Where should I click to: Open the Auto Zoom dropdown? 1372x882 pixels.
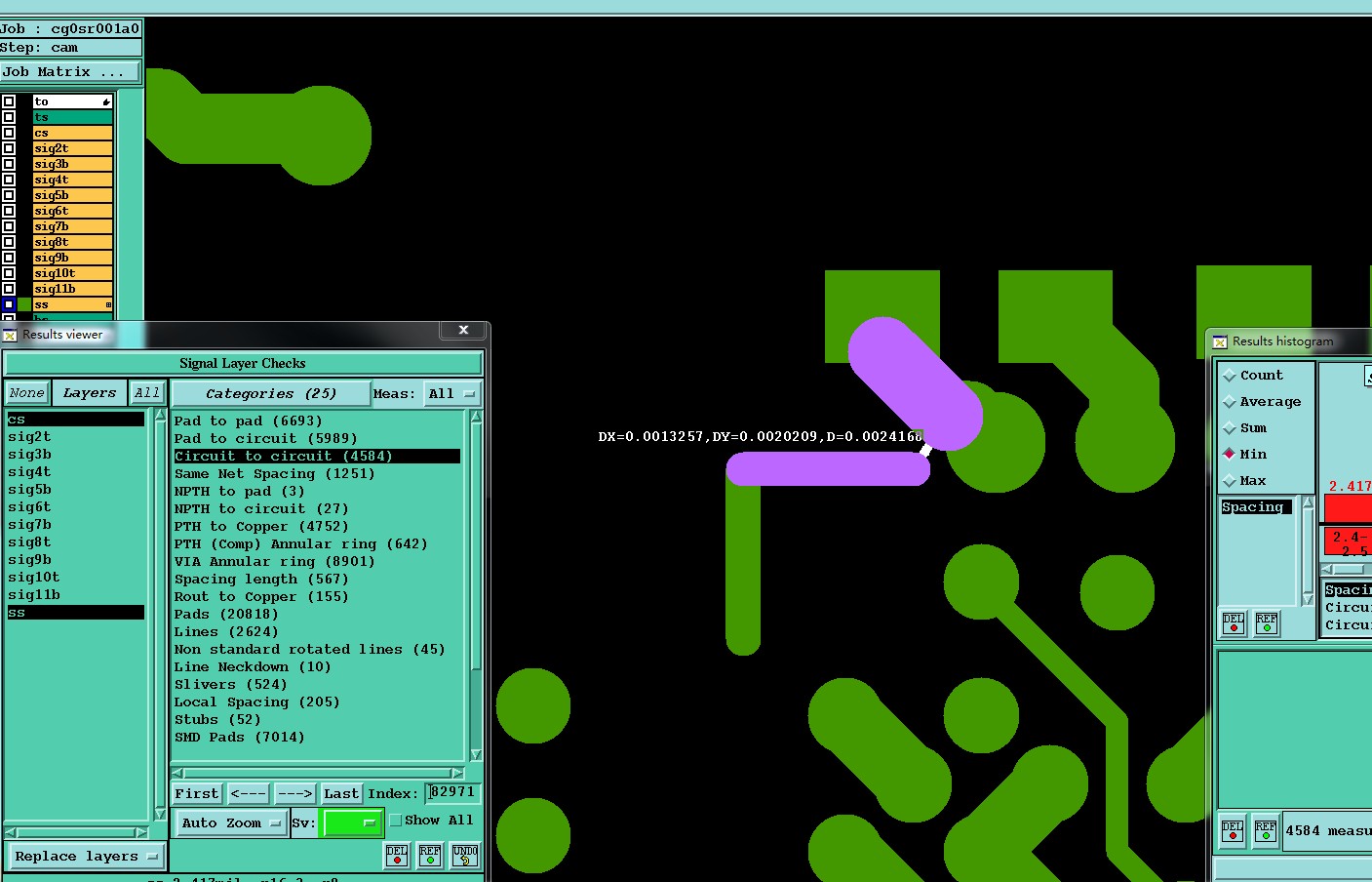pos(231,822)
